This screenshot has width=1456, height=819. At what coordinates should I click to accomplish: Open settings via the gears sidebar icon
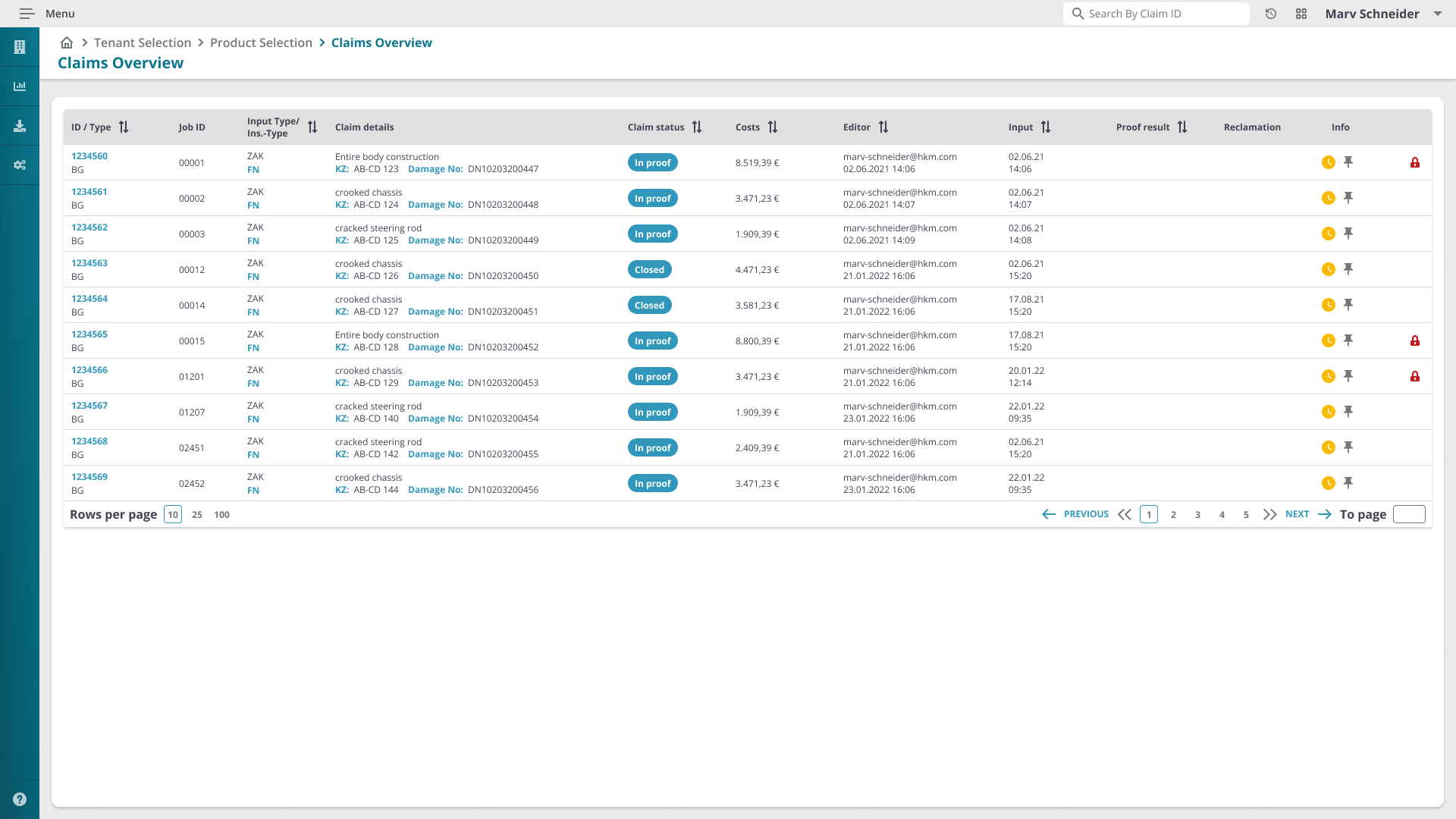coord(20,165)
